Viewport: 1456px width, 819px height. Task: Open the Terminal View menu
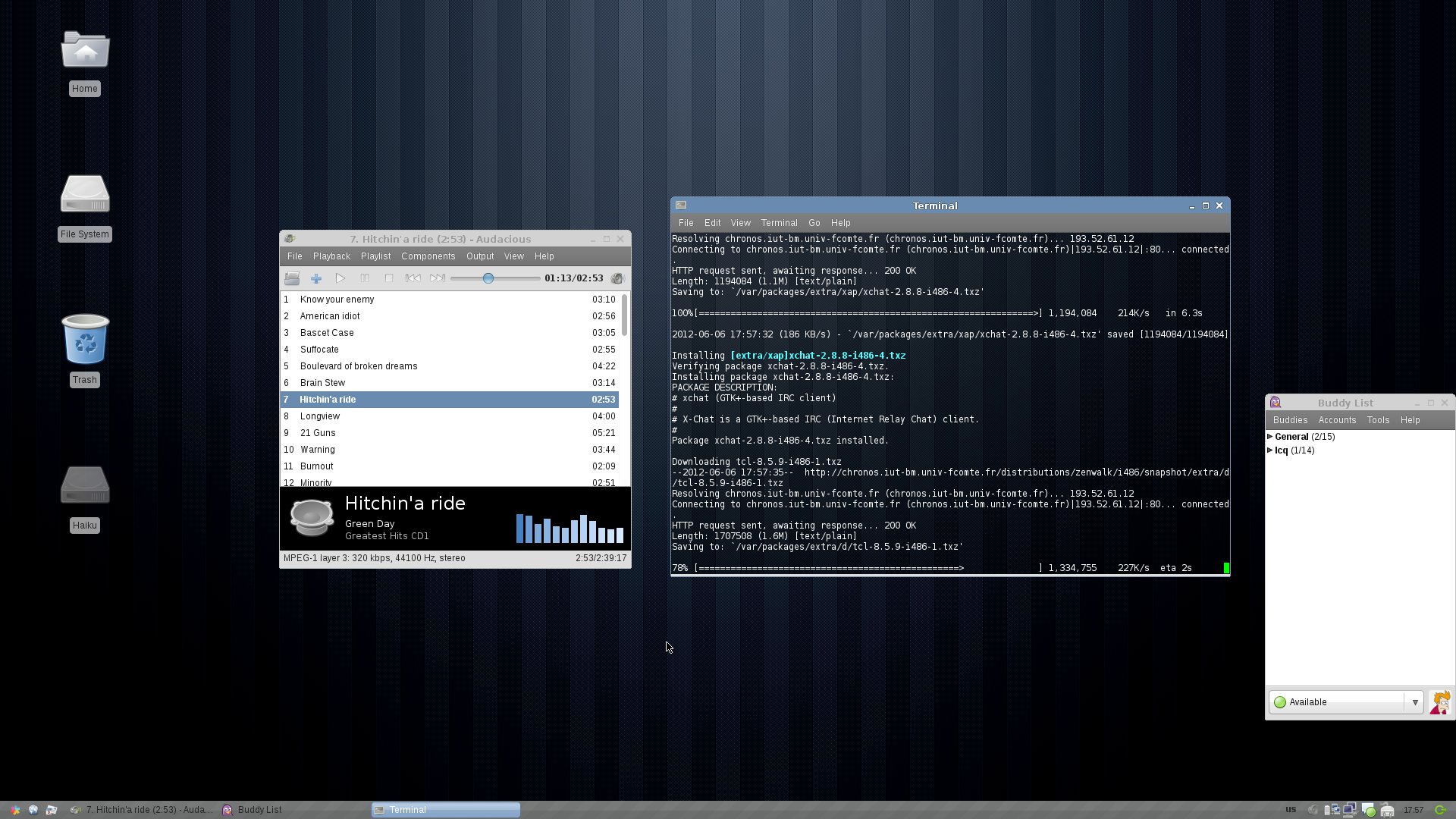(740, 223)
